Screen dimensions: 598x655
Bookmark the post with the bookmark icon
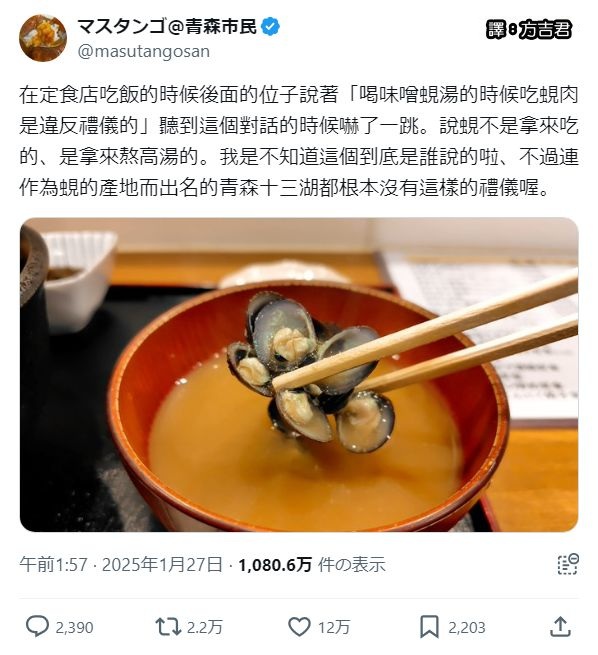(429, 627)
